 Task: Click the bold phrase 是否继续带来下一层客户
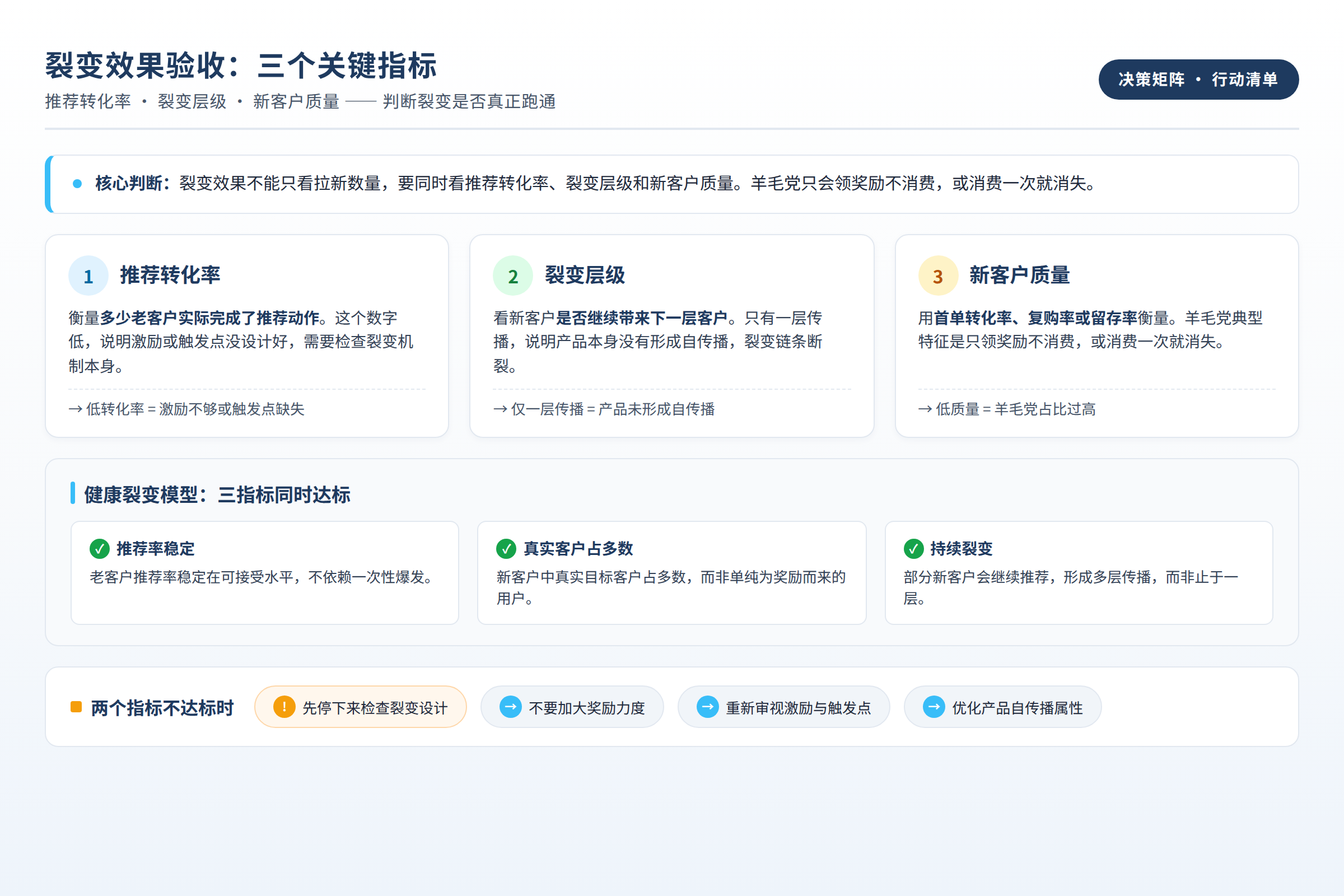(x=641, y=318)
